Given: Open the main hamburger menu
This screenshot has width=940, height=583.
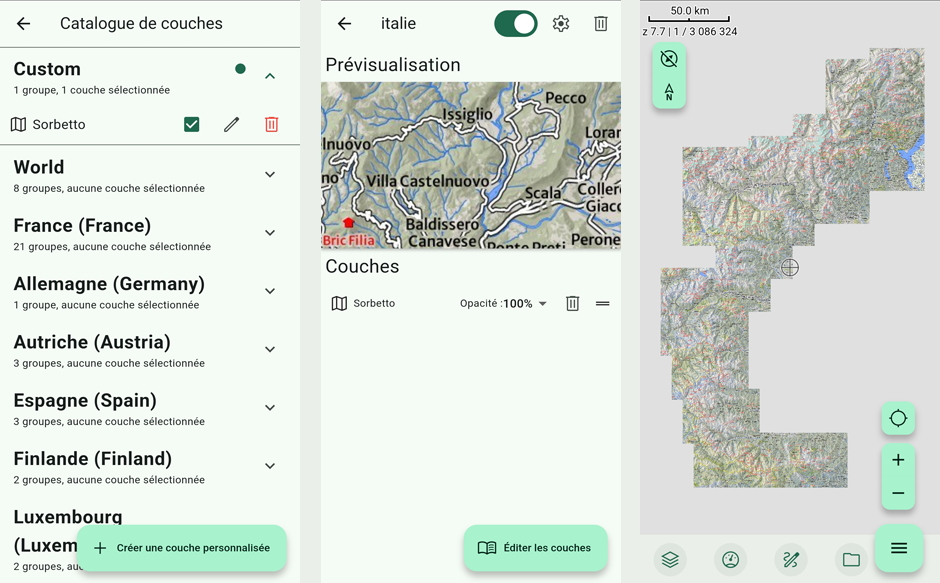Looking at the screenshot, I should (x=898, y=548).
